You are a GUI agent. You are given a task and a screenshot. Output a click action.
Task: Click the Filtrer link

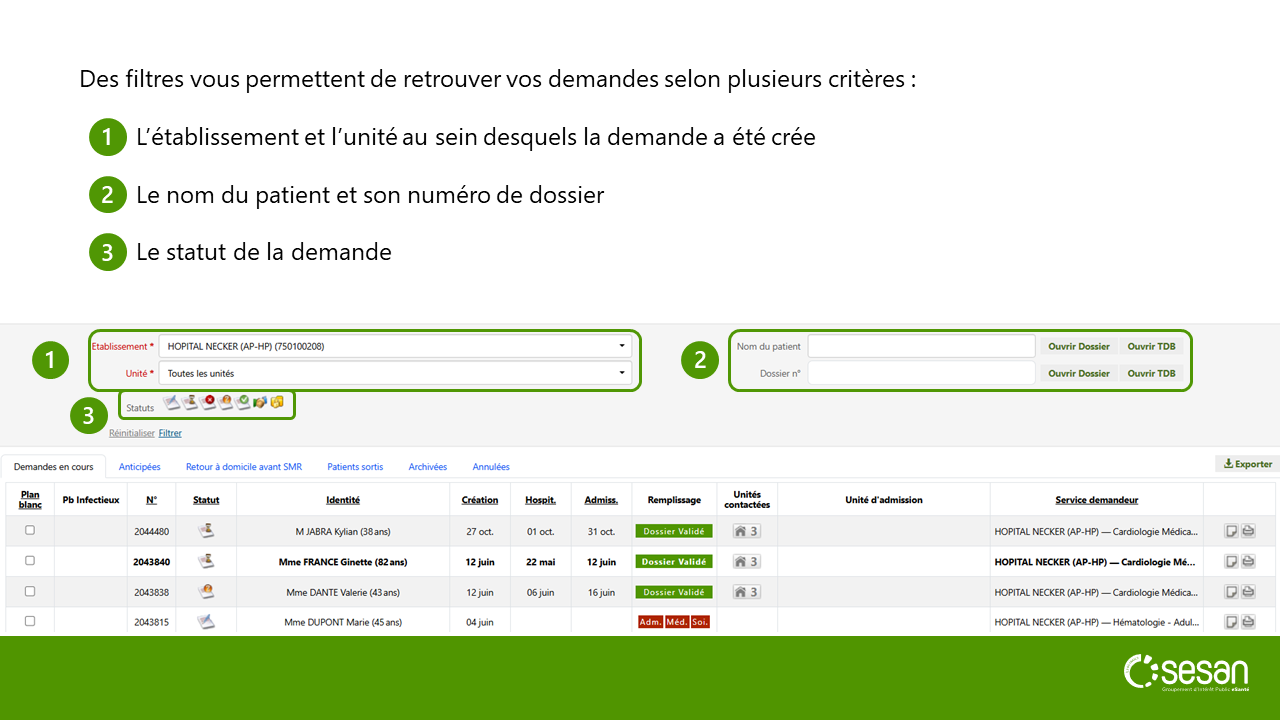170,433
